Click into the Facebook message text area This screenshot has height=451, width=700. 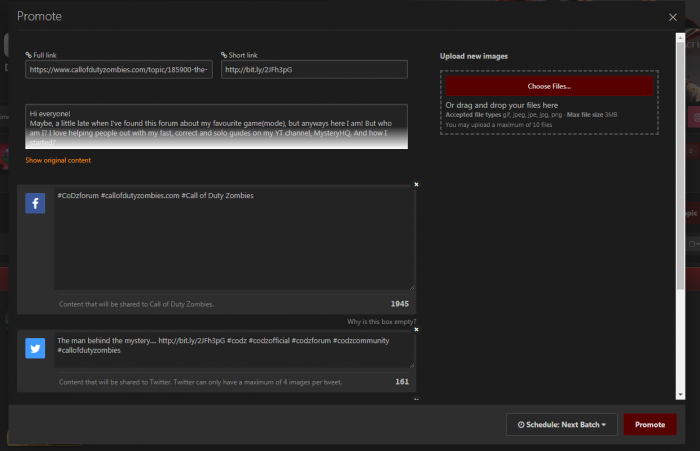coord(234,240)
